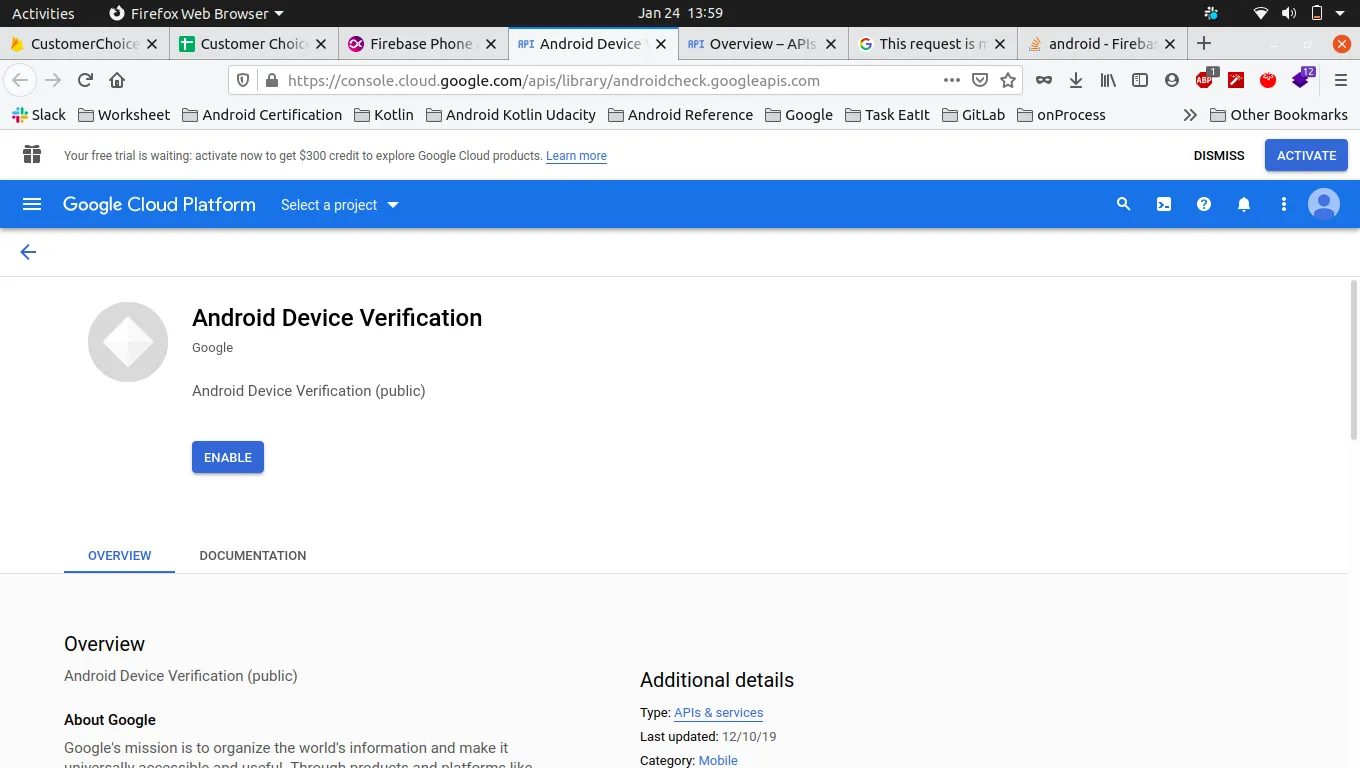Bookmark this page with the star icon
The image size is (1360, 768).
pyautogui.click(x=1008, y=80)
